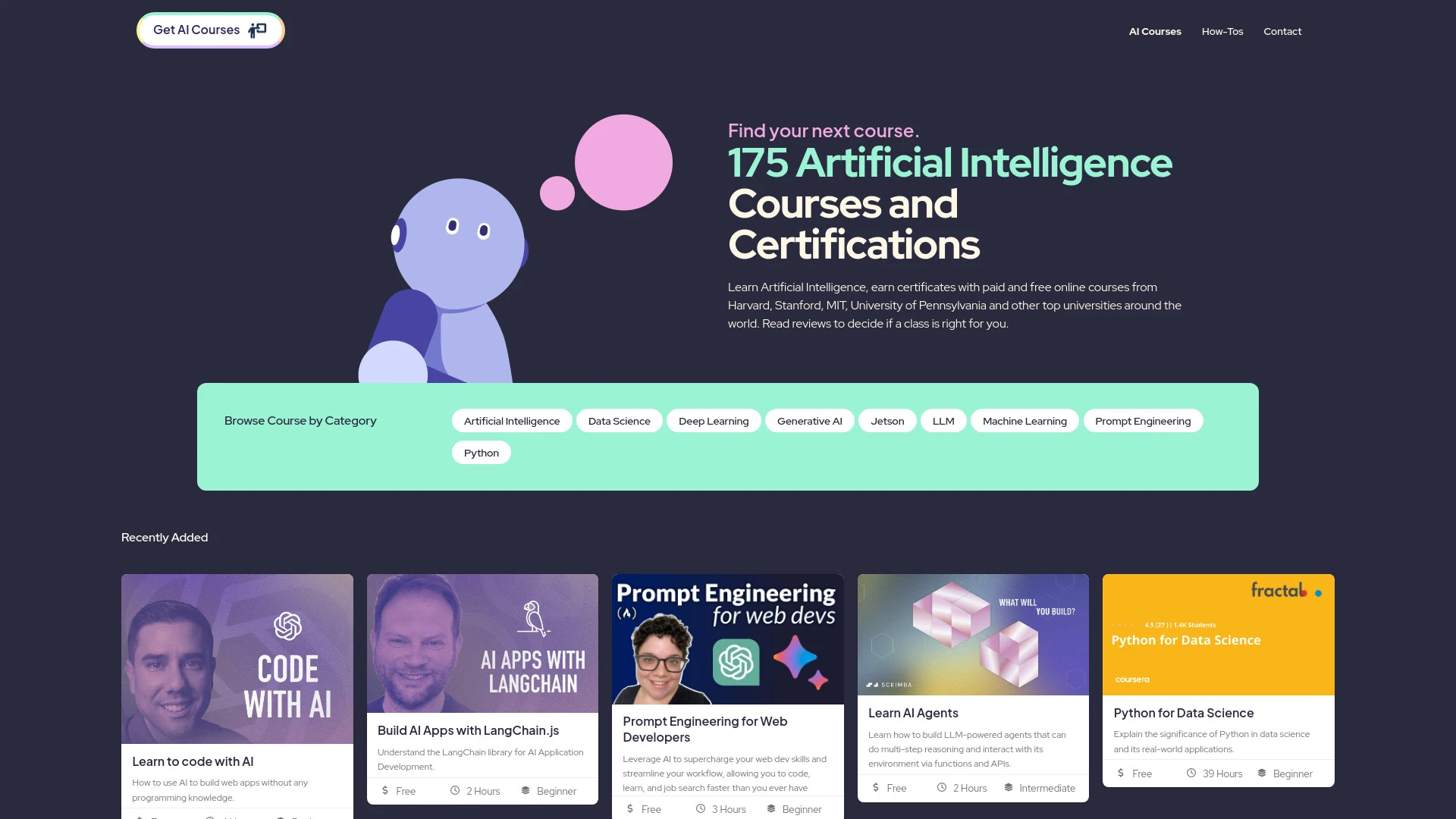Viewport: 1456px width, 819px height.
Task: Click the LLM category tag
Action: [943, 420]
